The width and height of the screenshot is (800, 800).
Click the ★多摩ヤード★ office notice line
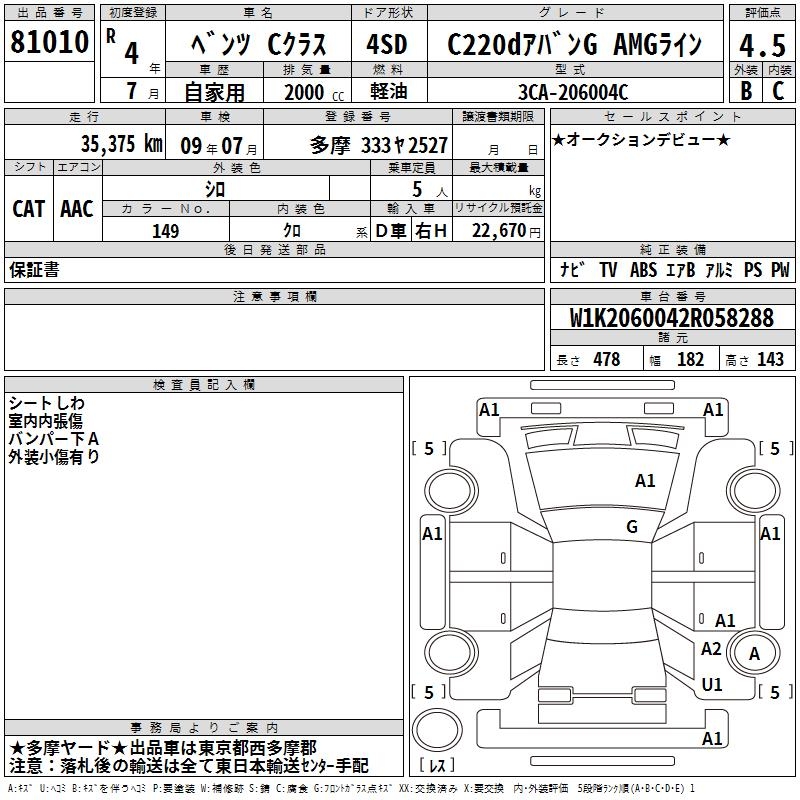click(x=163, y=748)
